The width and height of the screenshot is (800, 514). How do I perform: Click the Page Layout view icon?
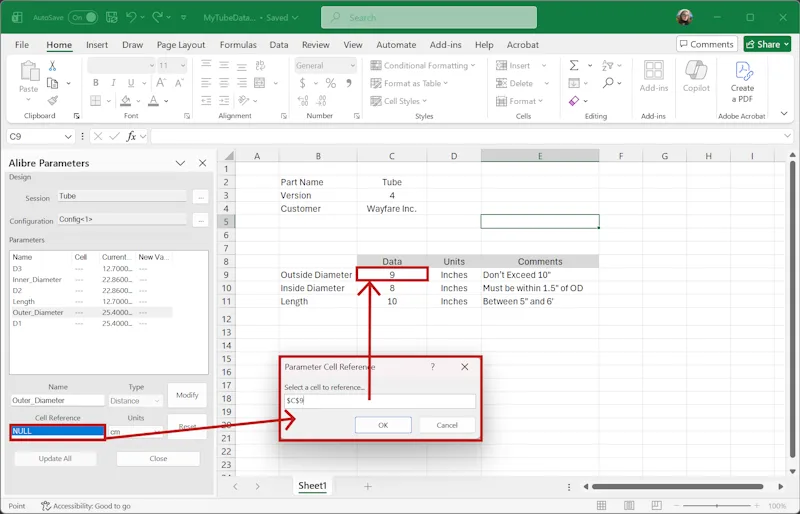629,506
